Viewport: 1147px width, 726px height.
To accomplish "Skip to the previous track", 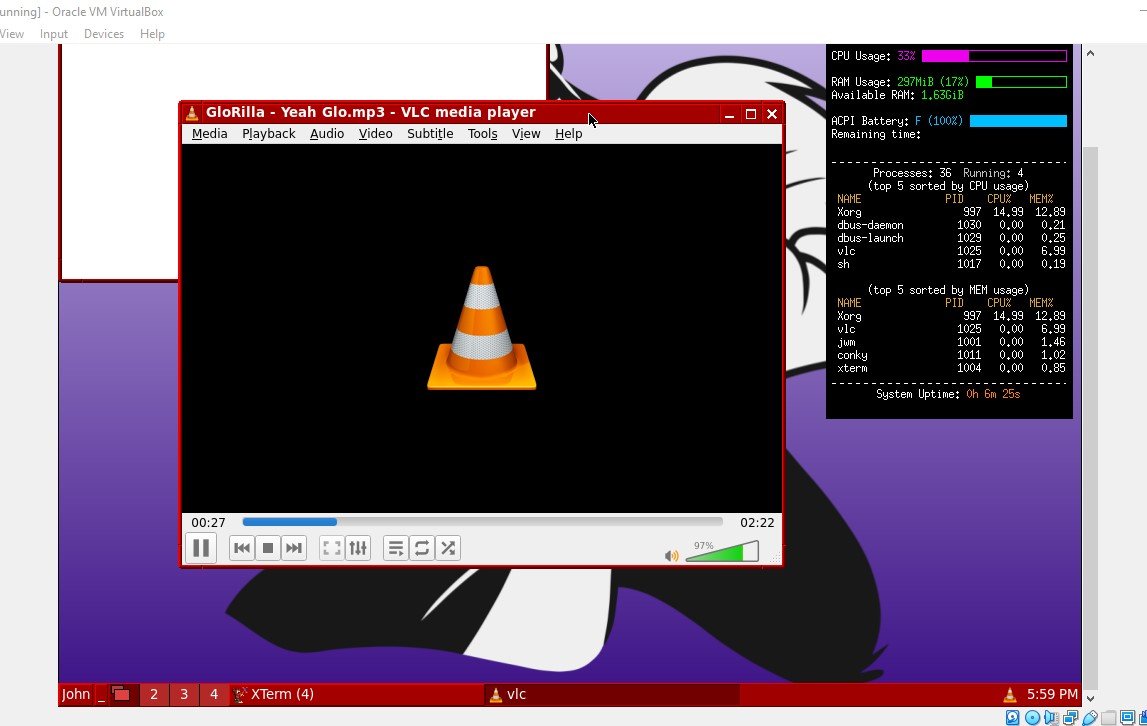I will [241, 548].
